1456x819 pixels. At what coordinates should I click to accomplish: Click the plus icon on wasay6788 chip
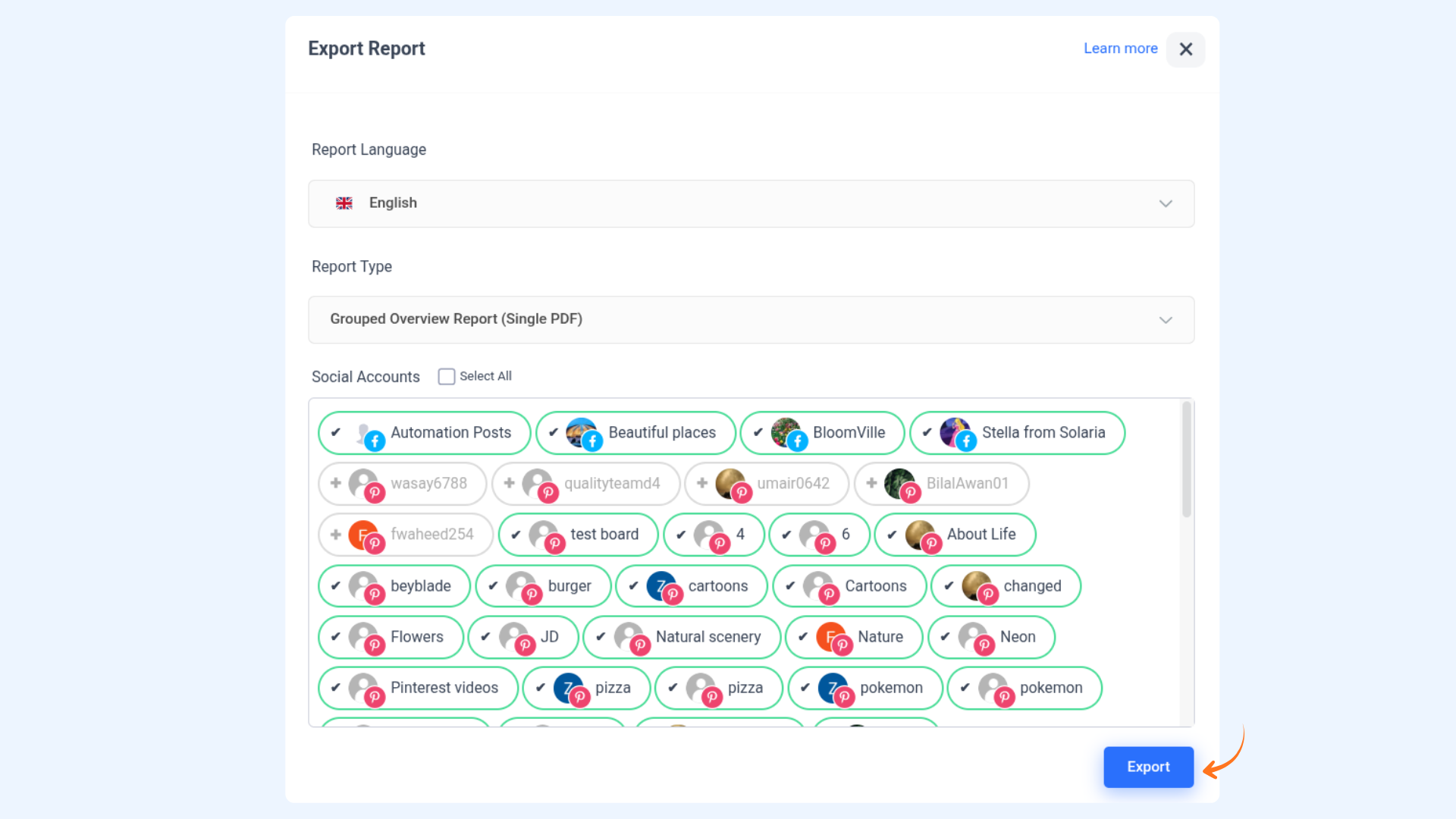pyautogui.click(x=336, y=483)
